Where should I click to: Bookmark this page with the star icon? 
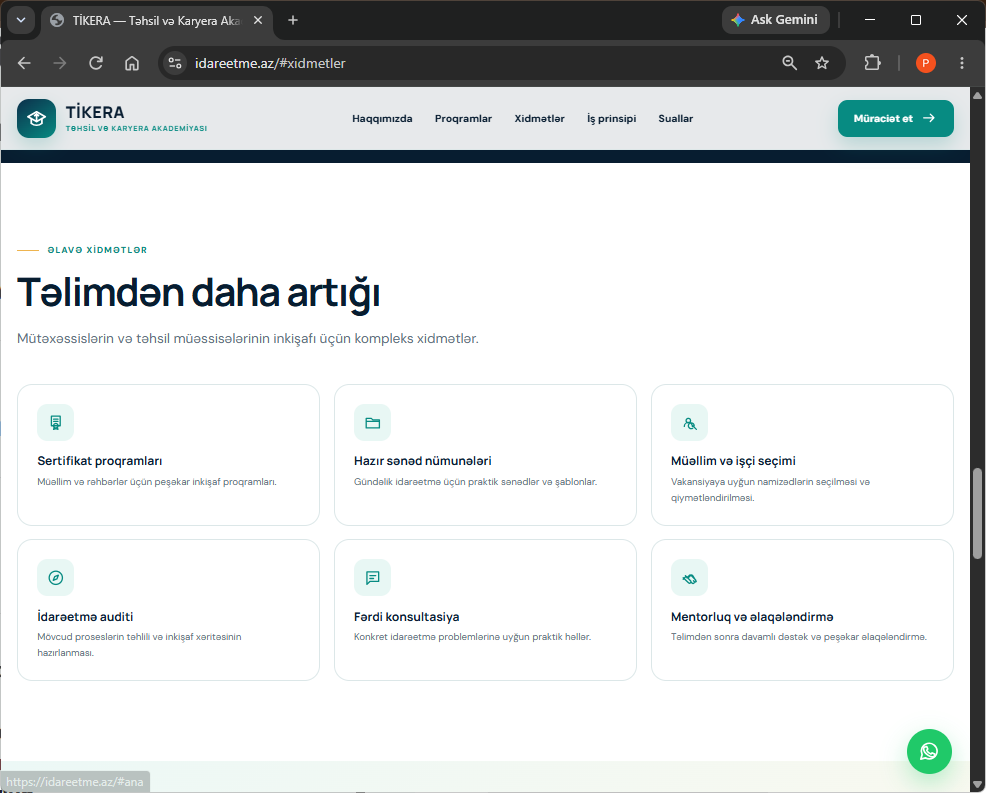click(822, 63)
